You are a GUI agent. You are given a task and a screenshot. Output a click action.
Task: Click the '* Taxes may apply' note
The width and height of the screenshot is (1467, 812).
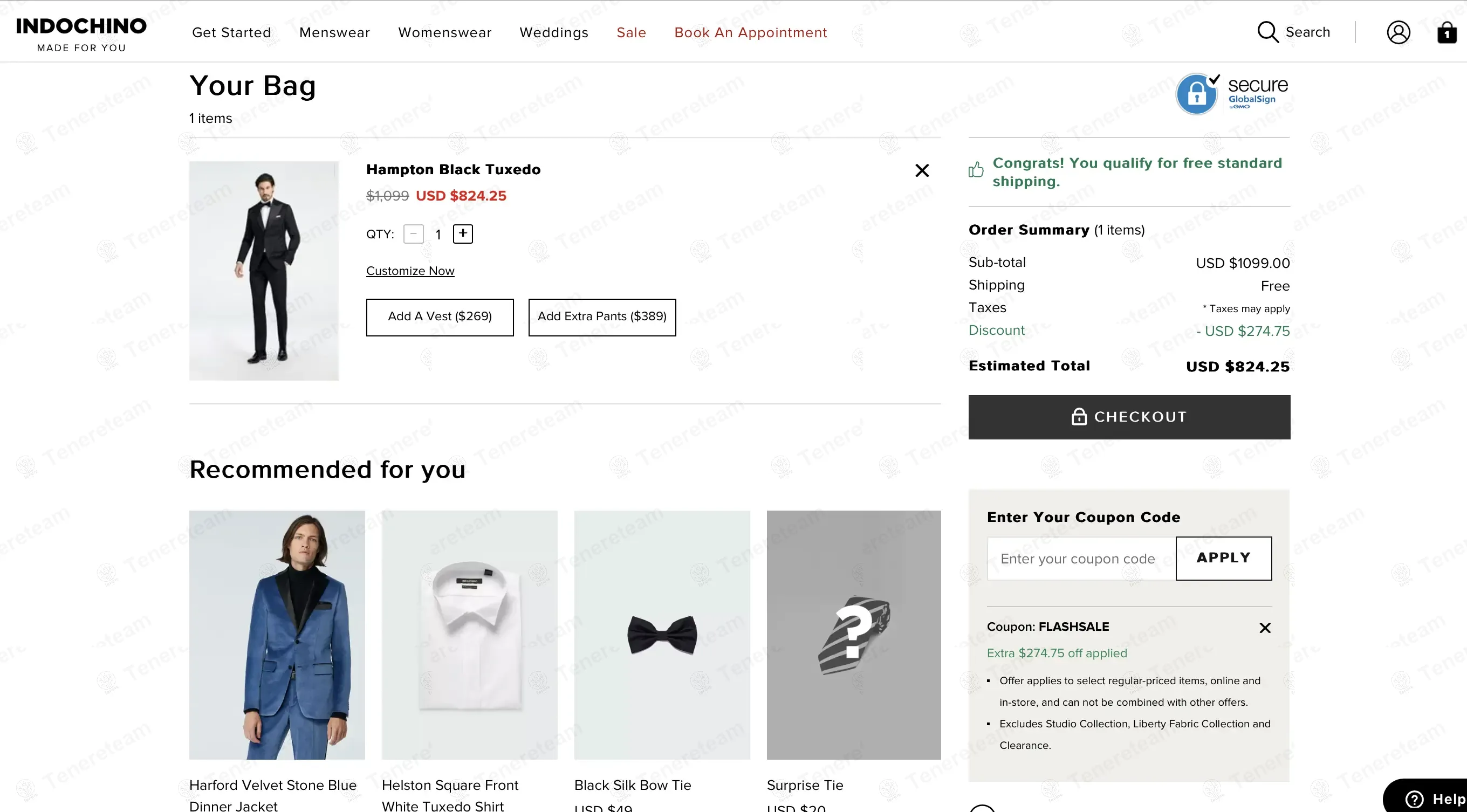[1246, 308]
